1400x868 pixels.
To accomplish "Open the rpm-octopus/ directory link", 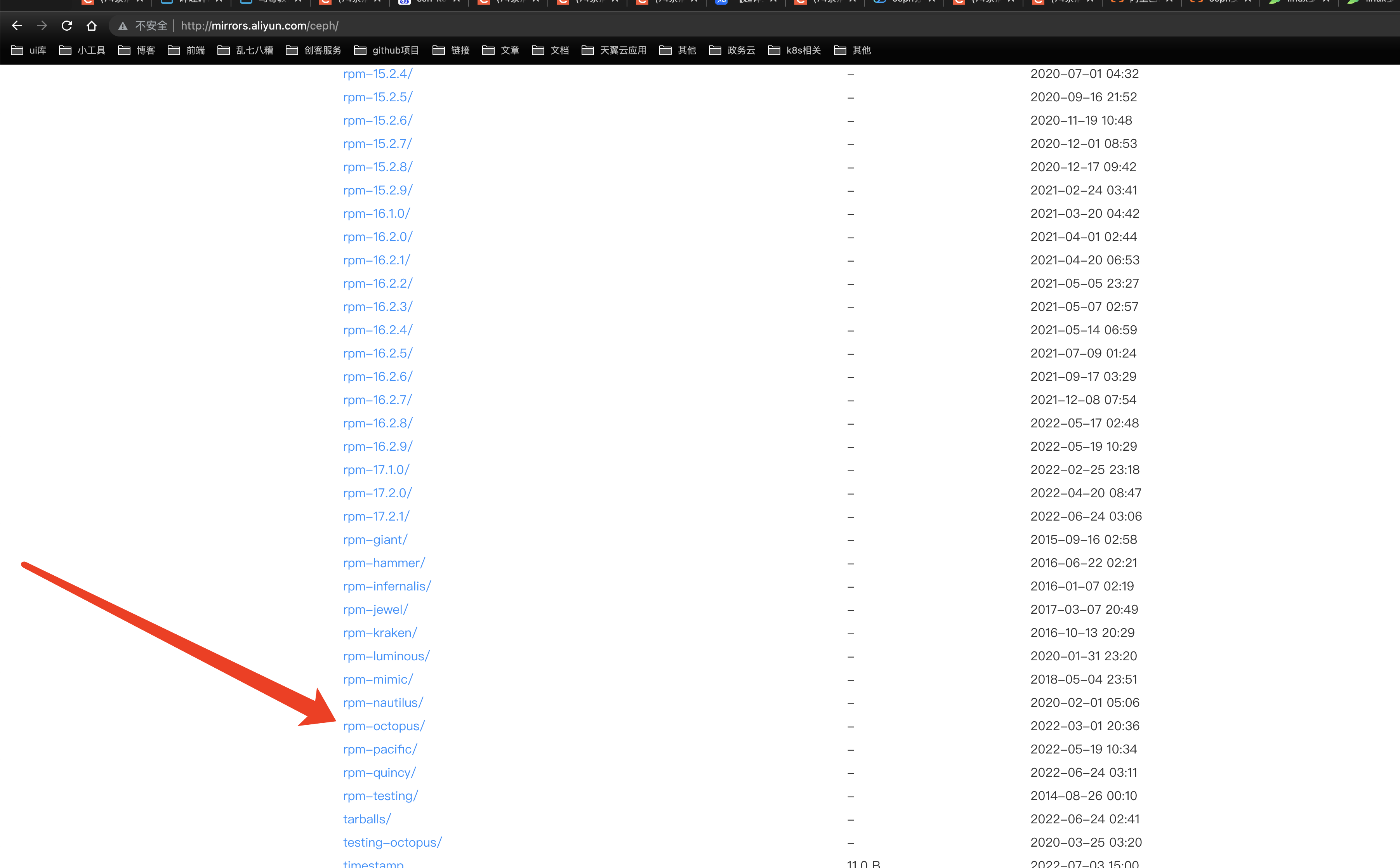I will [x=384, y=726].
